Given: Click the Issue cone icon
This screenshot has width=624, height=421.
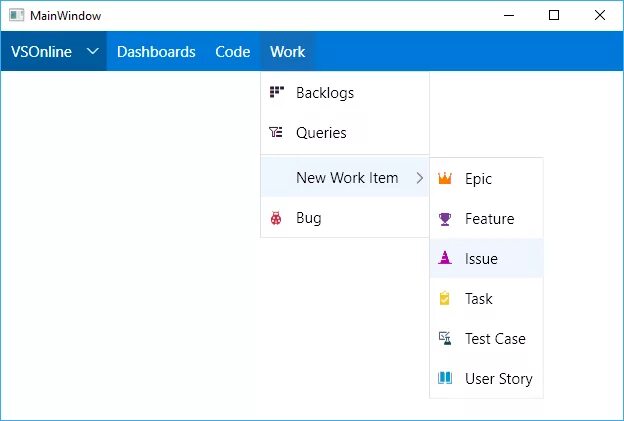Looking at the screenshot, I should click(445, 259).
